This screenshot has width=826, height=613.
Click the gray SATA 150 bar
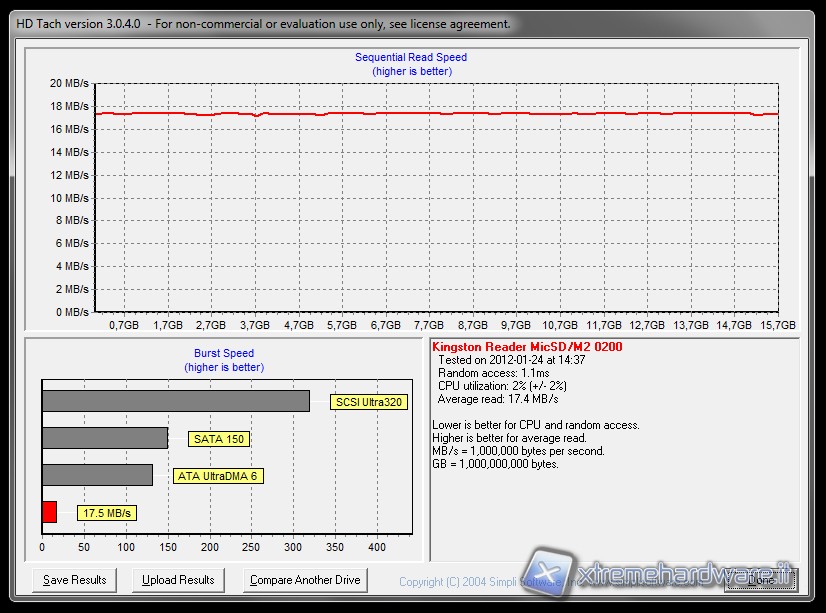[x=104, y=438]
